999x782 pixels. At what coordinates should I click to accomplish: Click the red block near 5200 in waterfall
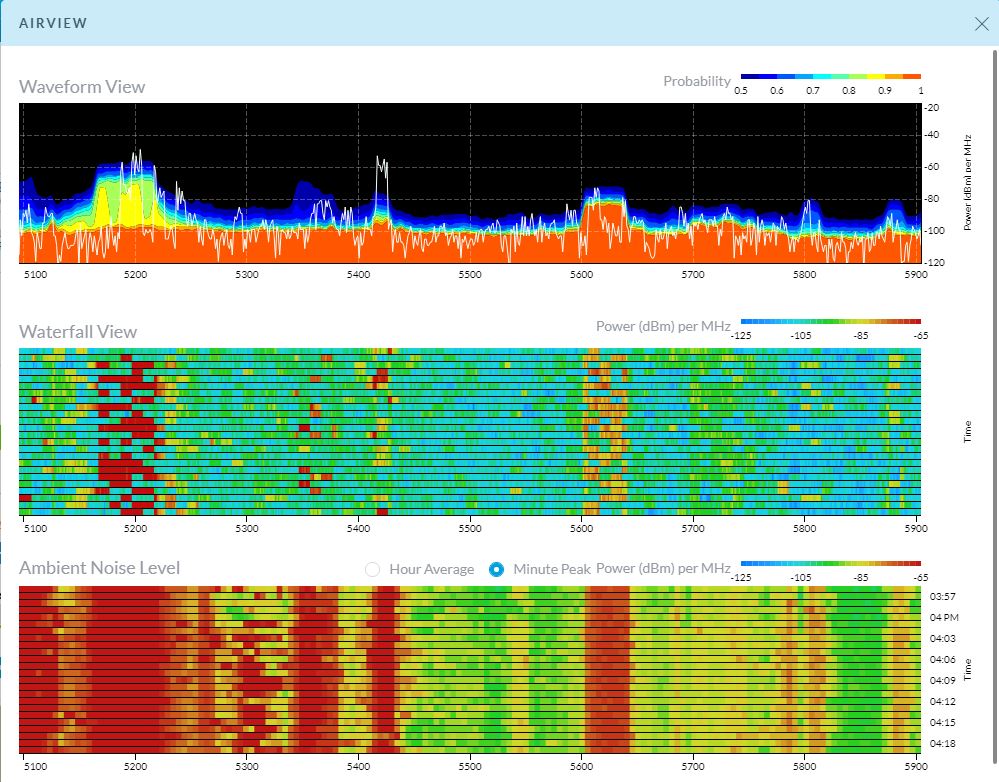tap(122, 470)
